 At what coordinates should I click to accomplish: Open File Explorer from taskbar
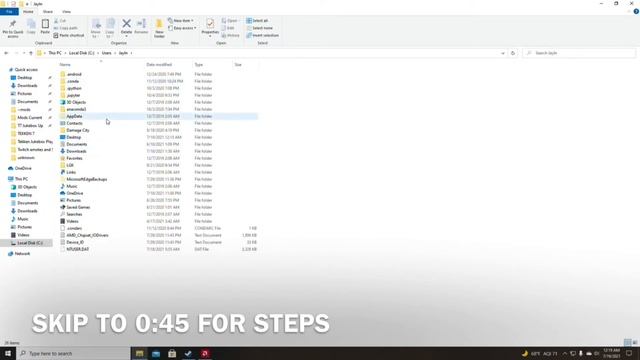coord(140,353)
